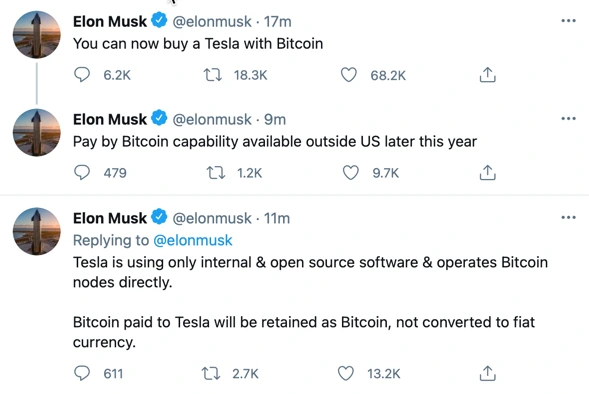Share the 'outside US later this year' tweet
This screenshot has height=394, width=589.
[487, 173]
